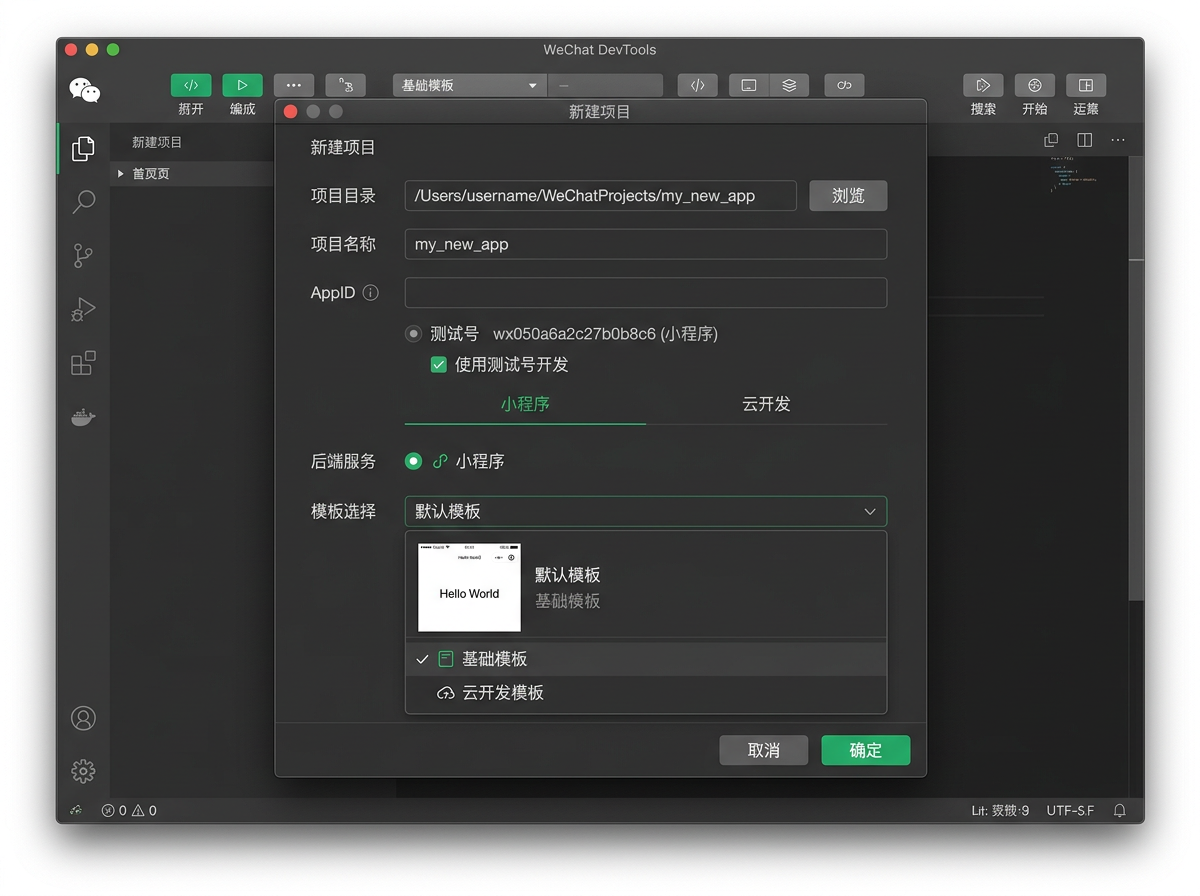Click the AppID info circle icon
Screen dimensions: 1200x896
tap(371, 293)
